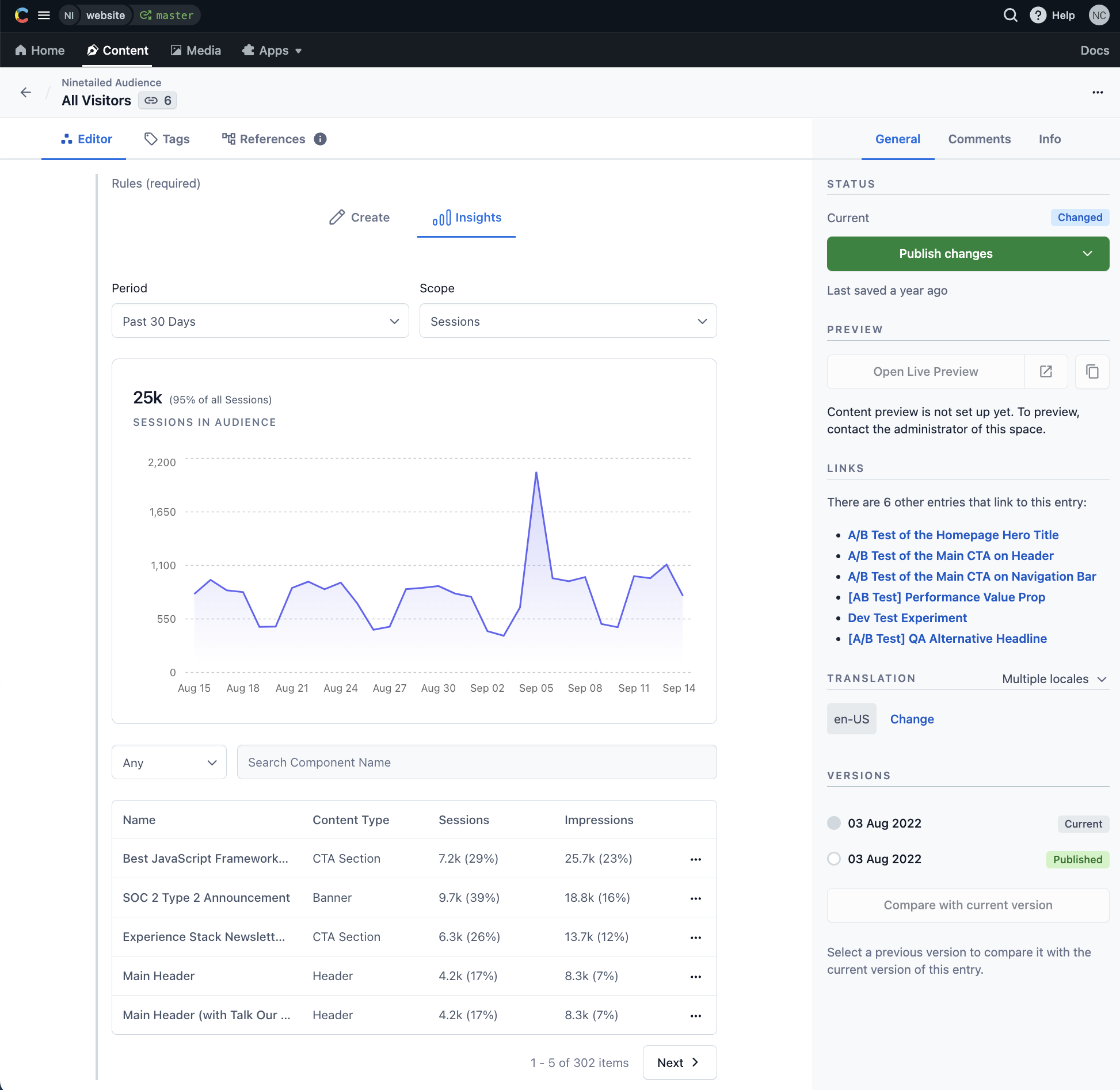Click the Publish changes button

click(946, 254)
